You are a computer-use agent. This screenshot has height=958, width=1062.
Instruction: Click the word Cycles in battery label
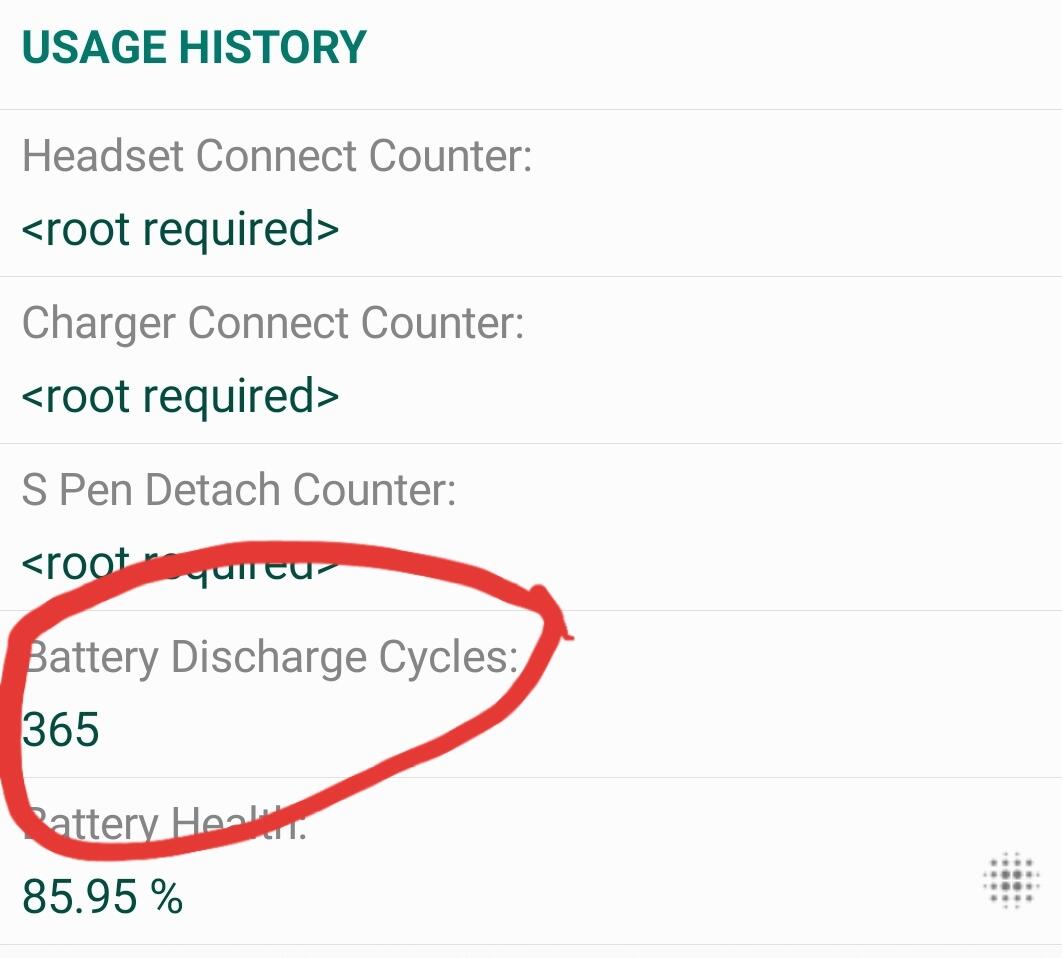(449, 657)
